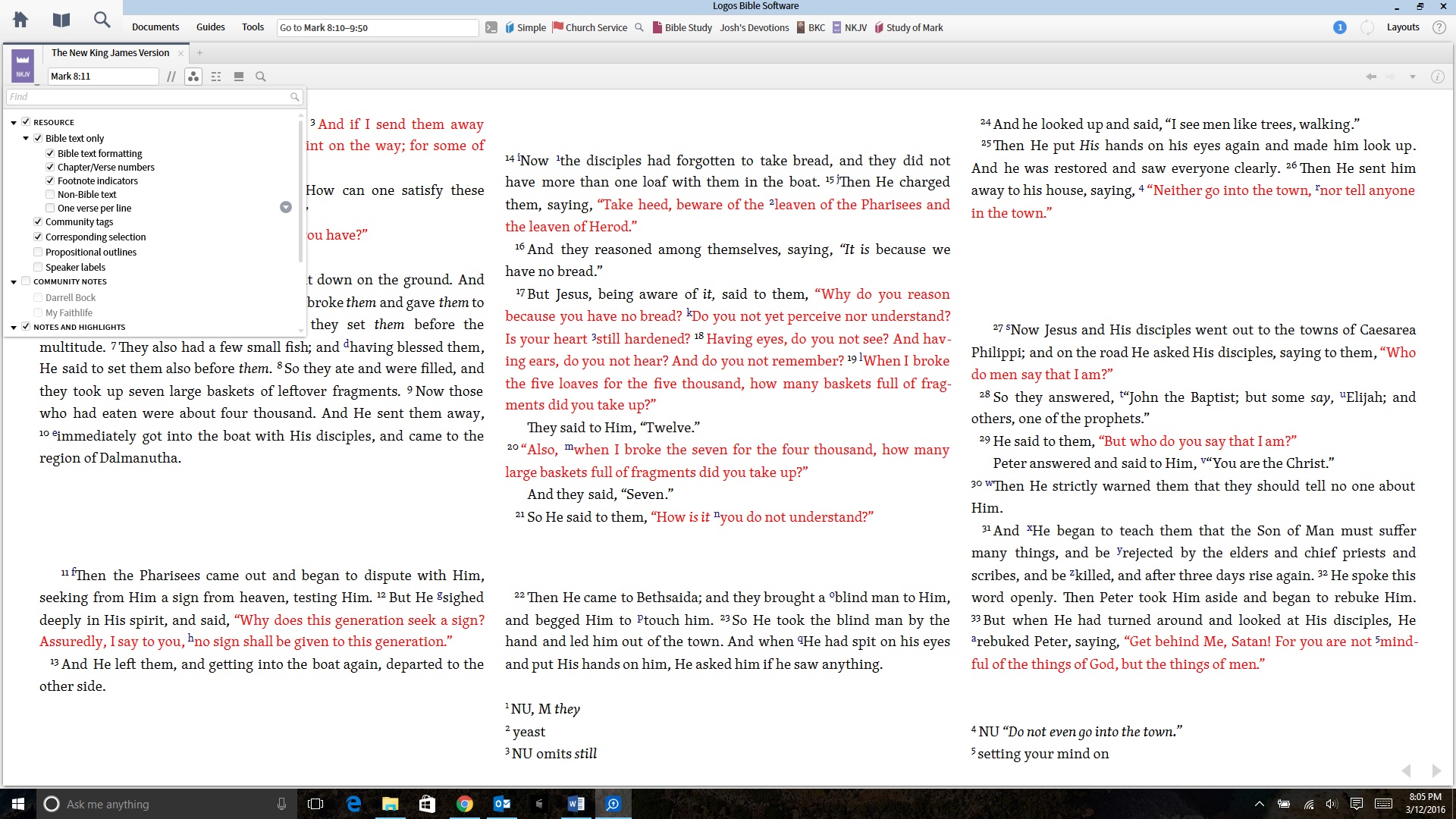The image size is (1456, 819).
Task: Open the Home page icon
Action: [x=20, y=20]
